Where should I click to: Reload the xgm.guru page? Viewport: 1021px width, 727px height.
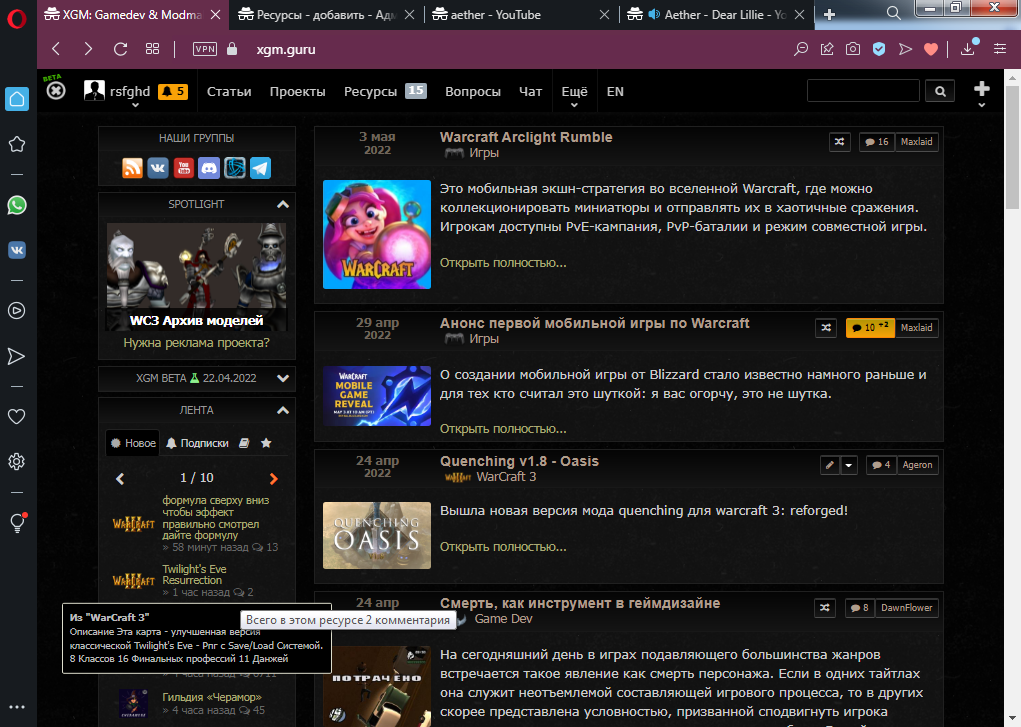tap(120, 49)
